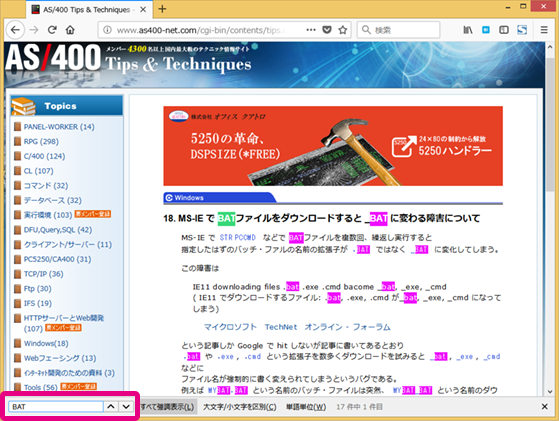
Task: Click the book icon beside TCP/IP (36)
Action: [x=17, y=274]
